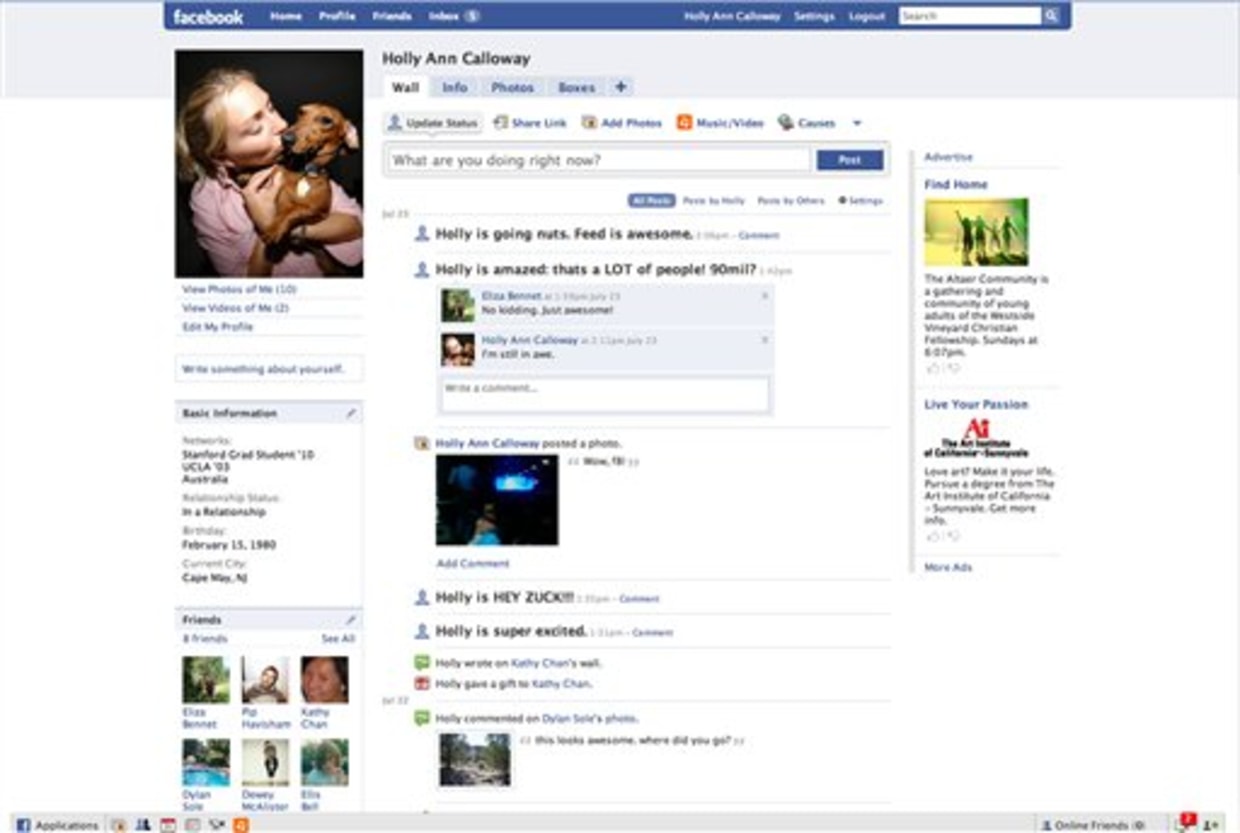Switch to the Photos tab
Viewport: 1240px width, 833px height.
pyautogui.click(x=512, y=87)
